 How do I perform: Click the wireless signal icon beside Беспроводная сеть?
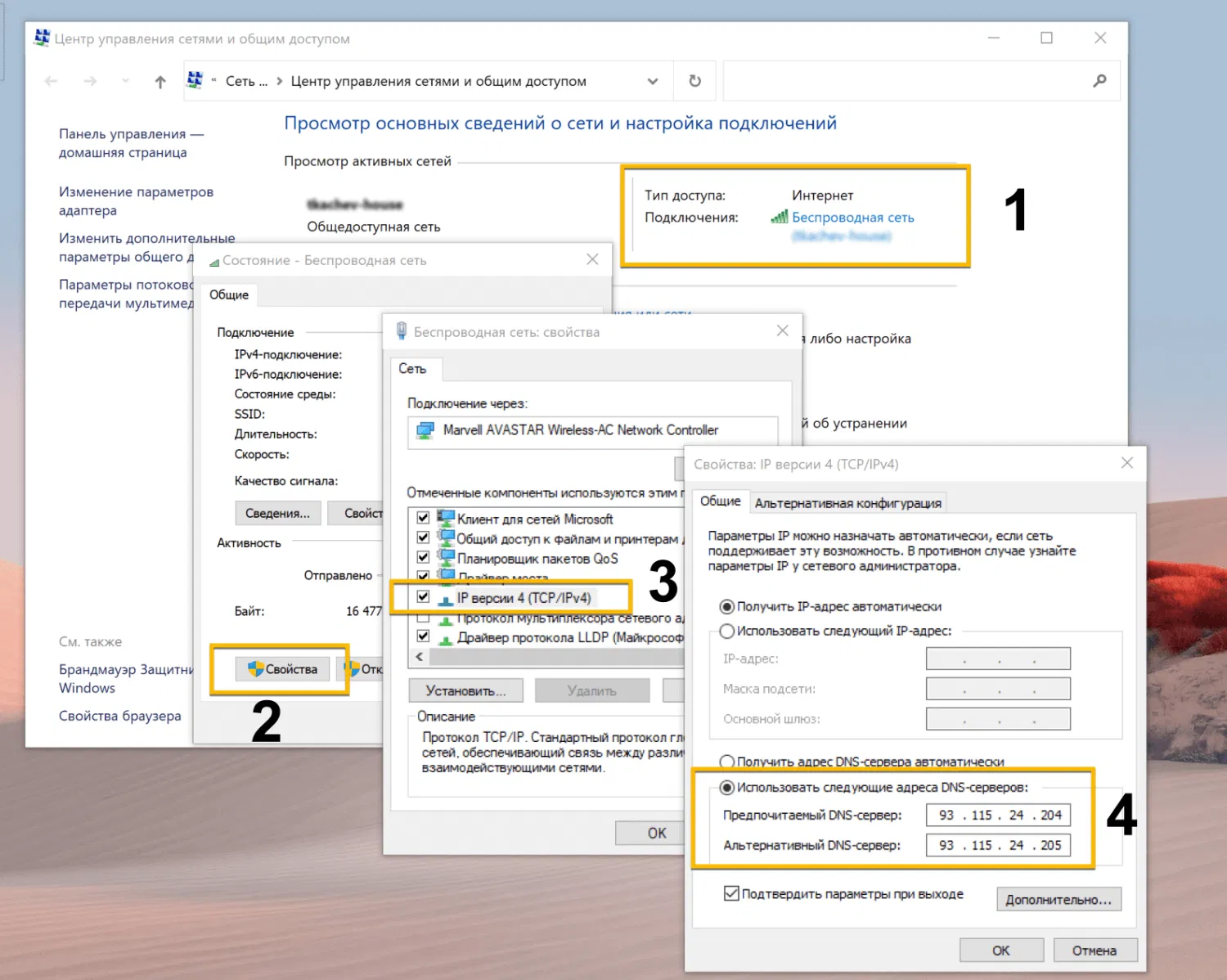point(779,218)
